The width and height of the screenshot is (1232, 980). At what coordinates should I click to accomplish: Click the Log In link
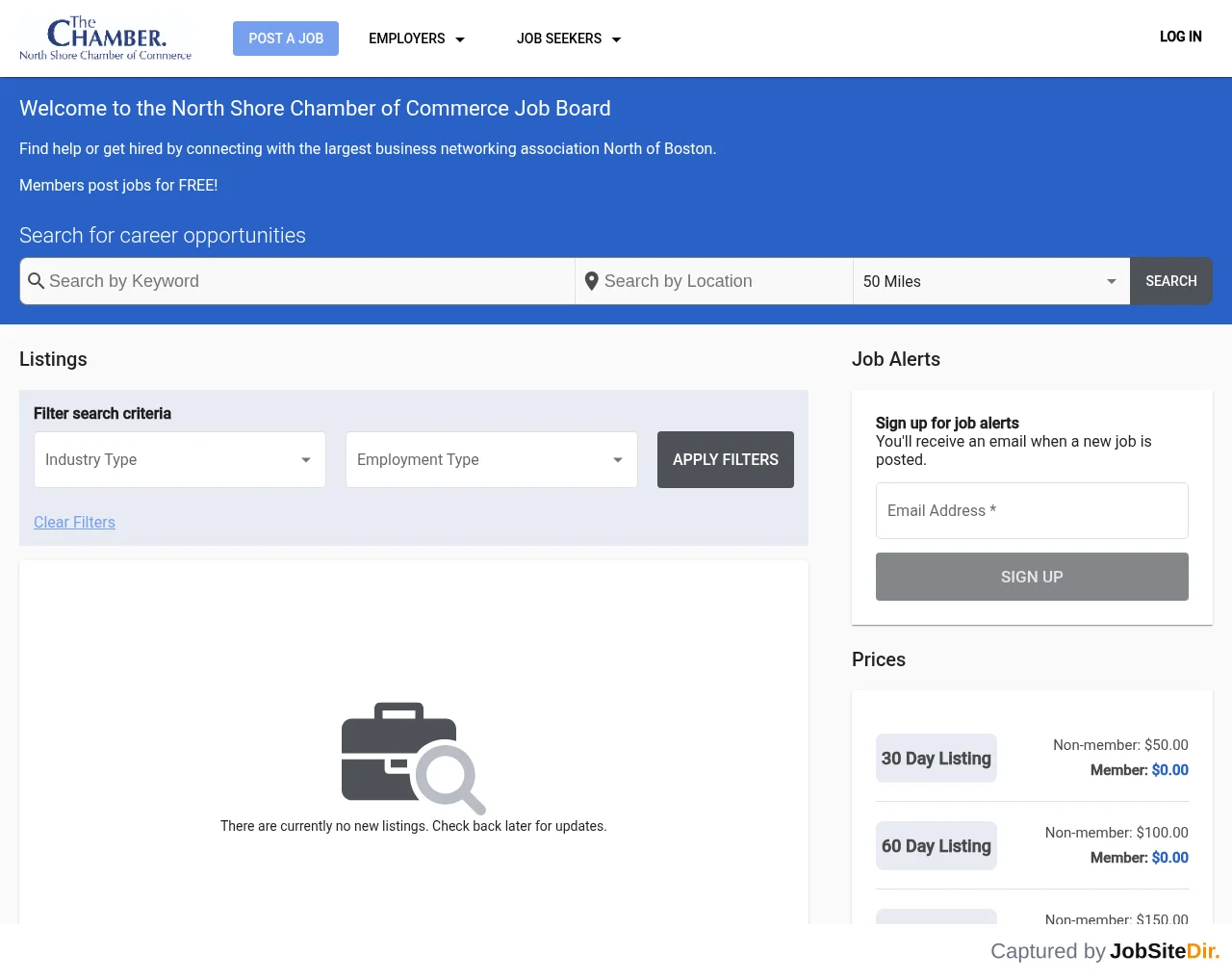tap(1181, 37)
